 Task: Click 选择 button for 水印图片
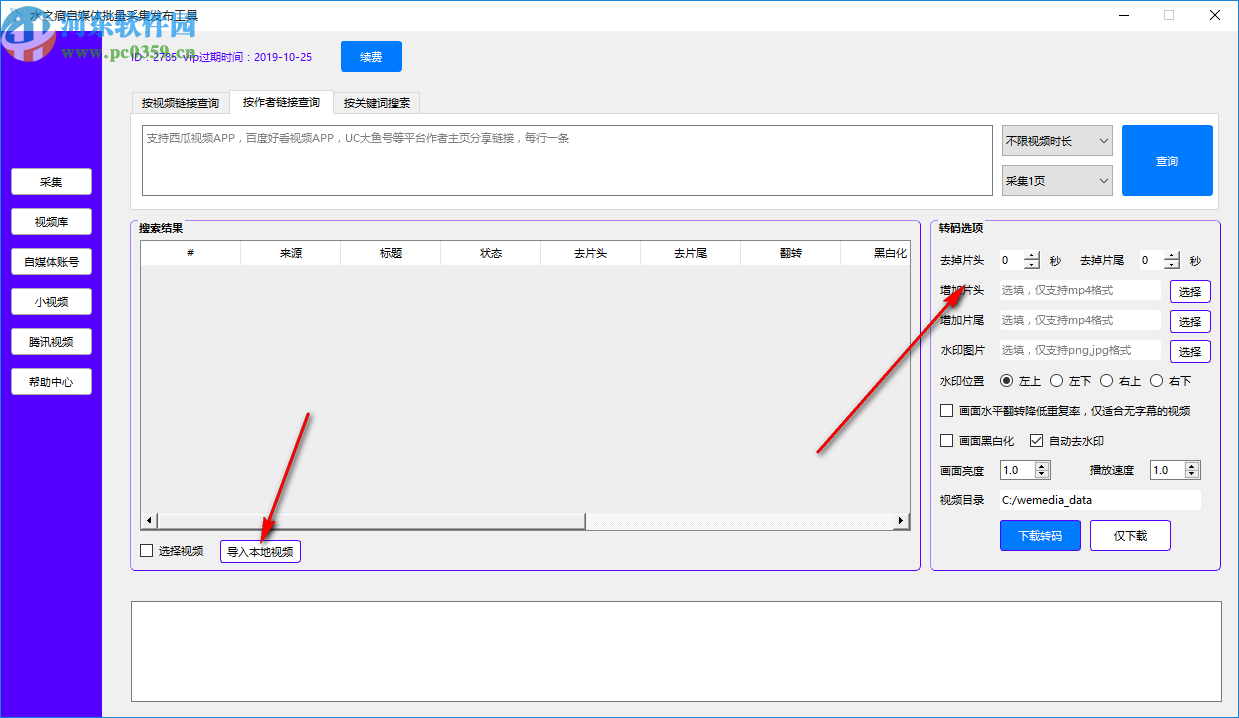point(1190,352)
